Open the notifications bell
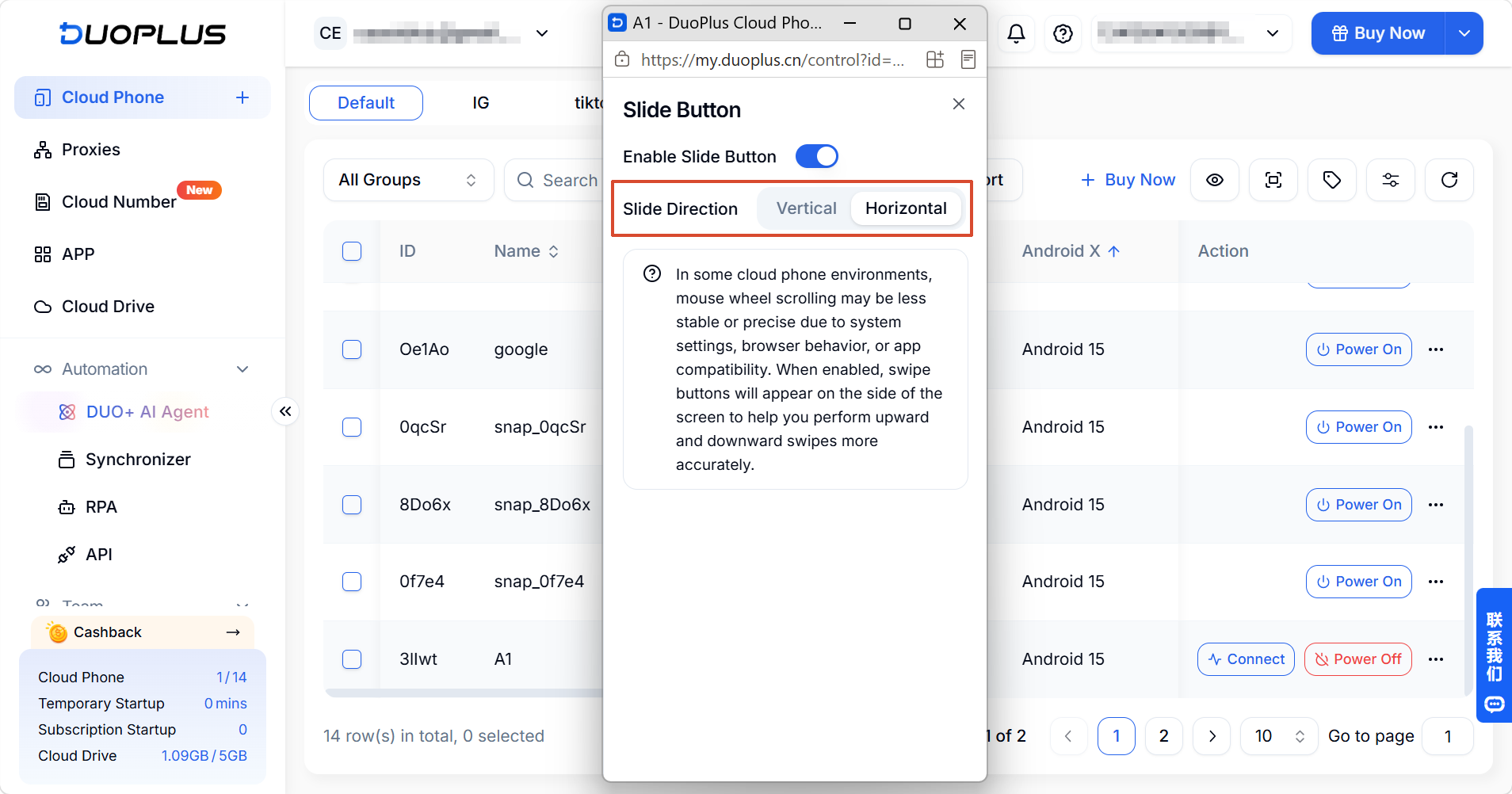 (x=1016, y=33)
